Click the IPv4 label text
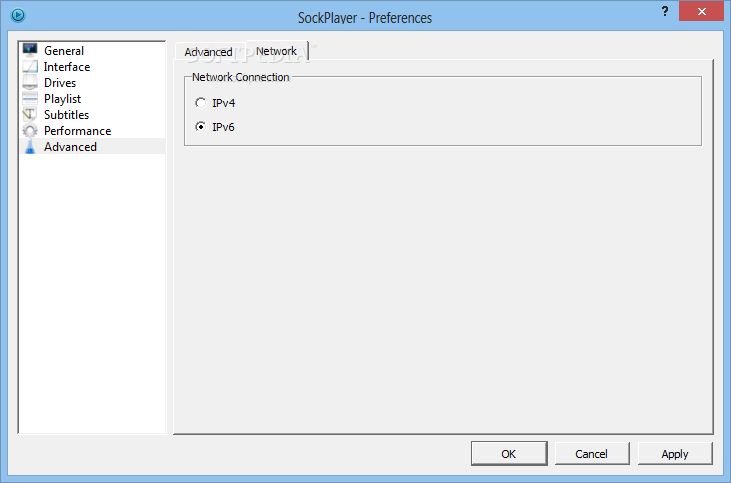 coord(224,103)
